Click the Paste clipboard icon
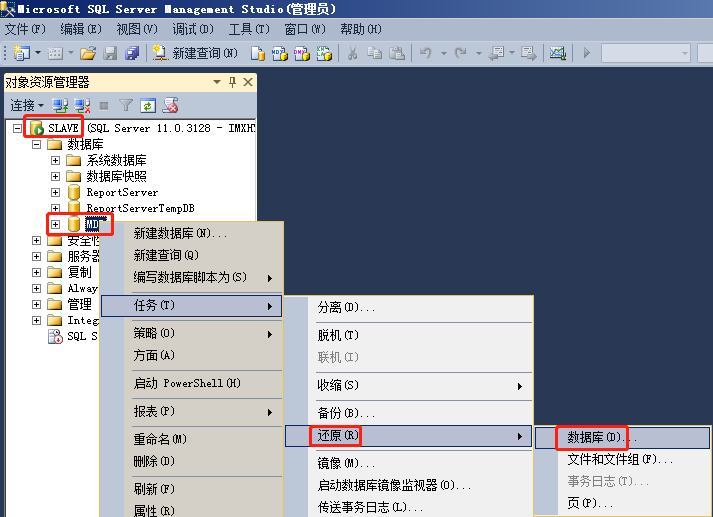This screenshot has height=517, width=713. pyautogui.click(x=397, y=53)
